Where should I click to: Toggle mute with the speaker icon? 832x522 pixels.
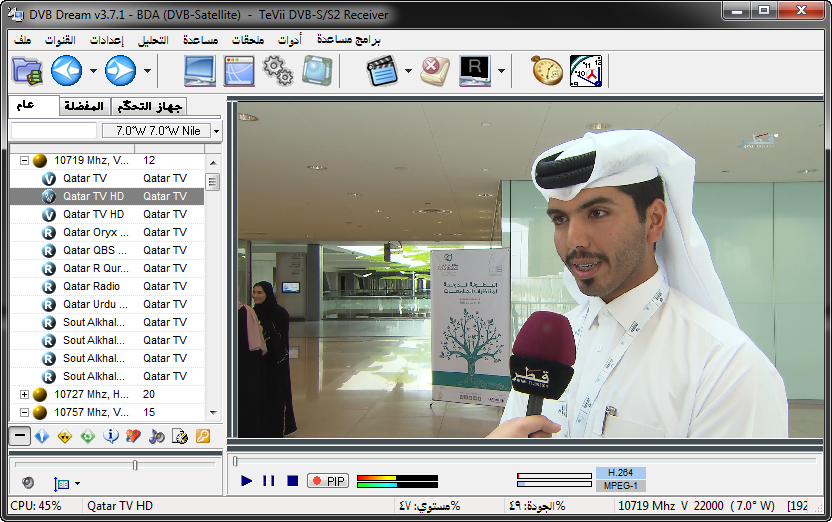click(x=28, y=482)
